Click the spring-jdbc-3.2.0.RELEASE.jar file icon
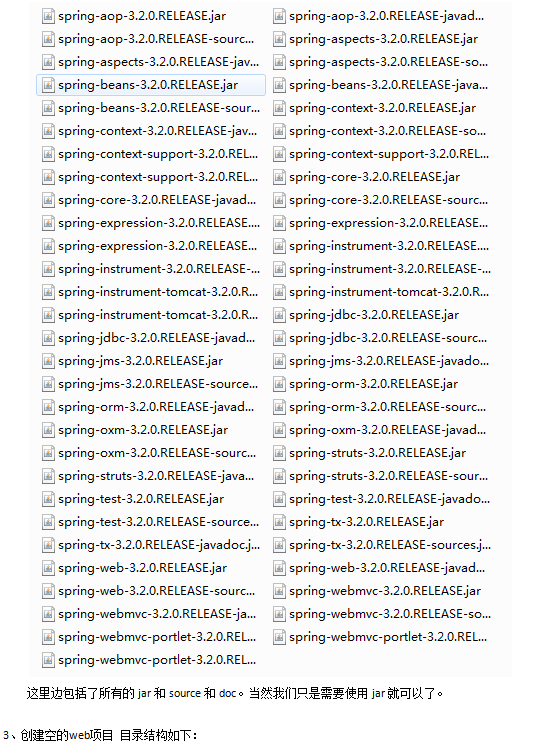534x752 pixels. 279,315
